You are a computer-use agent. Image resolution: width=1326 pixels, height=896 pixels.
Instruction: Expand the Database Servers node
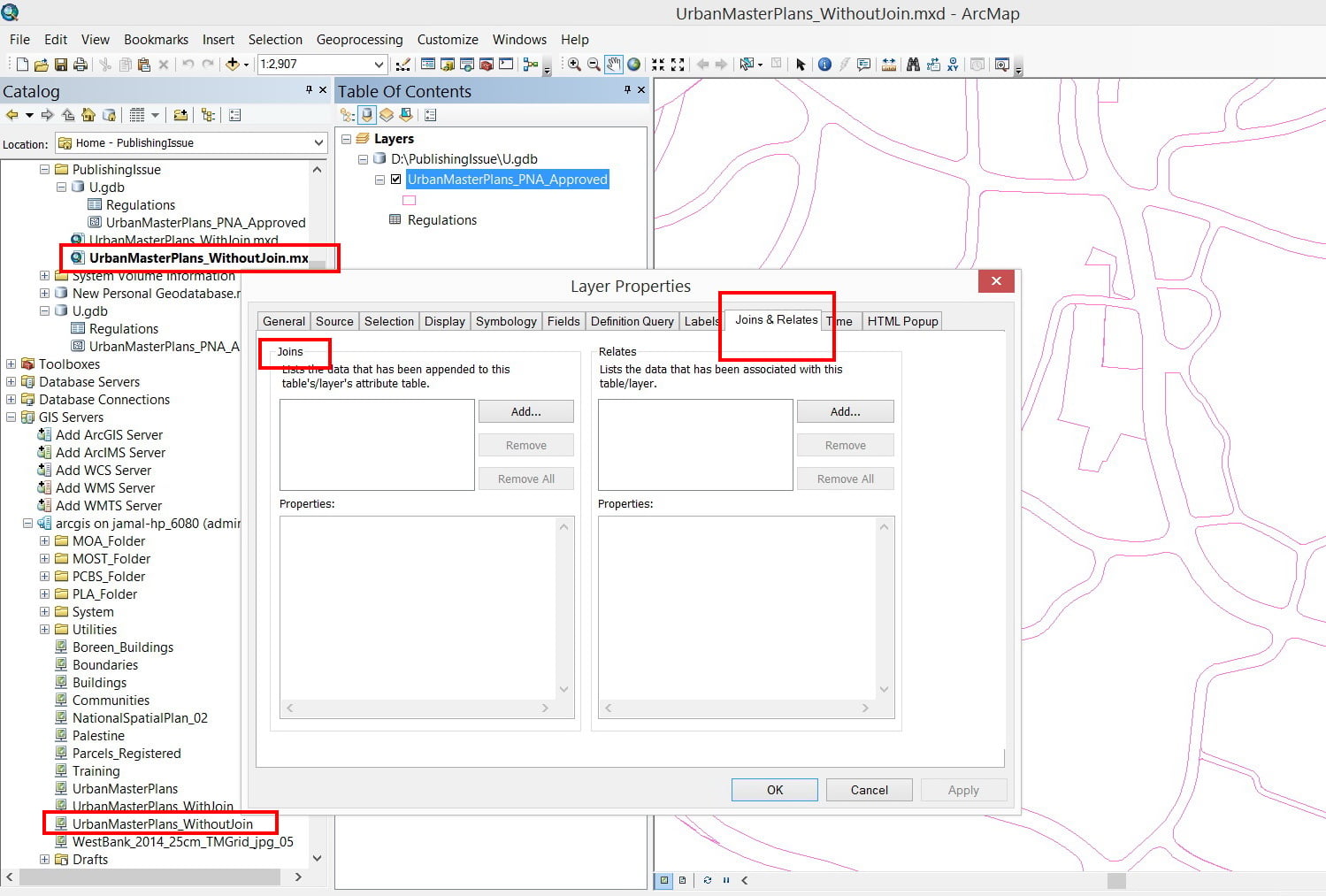[11, 382]
